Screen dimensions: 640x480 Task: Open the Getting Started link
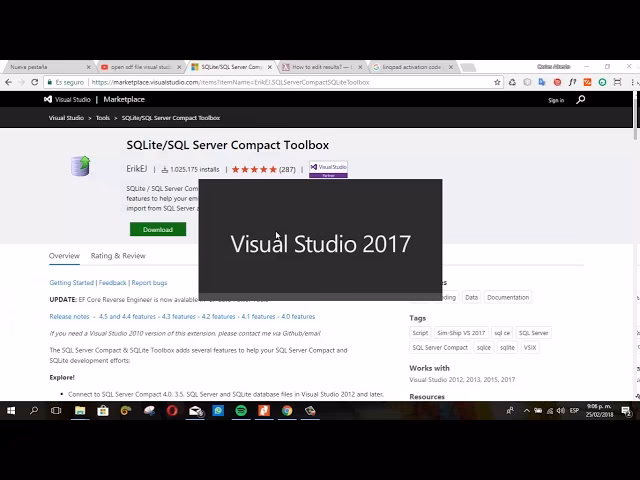(x=71, y=282)
